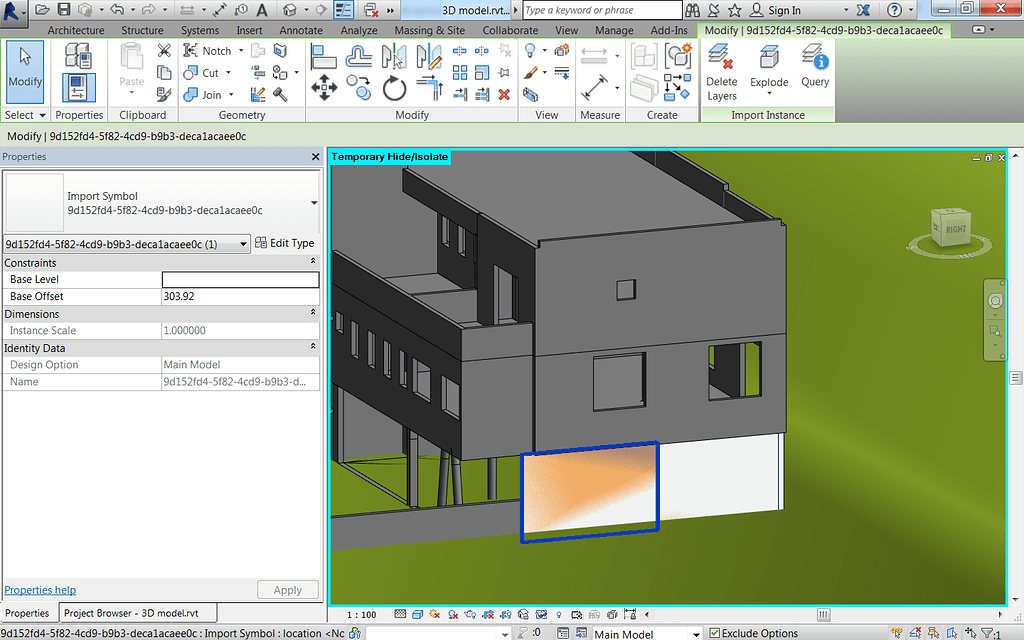Collapse the Constraints section in Properties
The height and width of the screenshot is (640, 1024).
(313, 262)
